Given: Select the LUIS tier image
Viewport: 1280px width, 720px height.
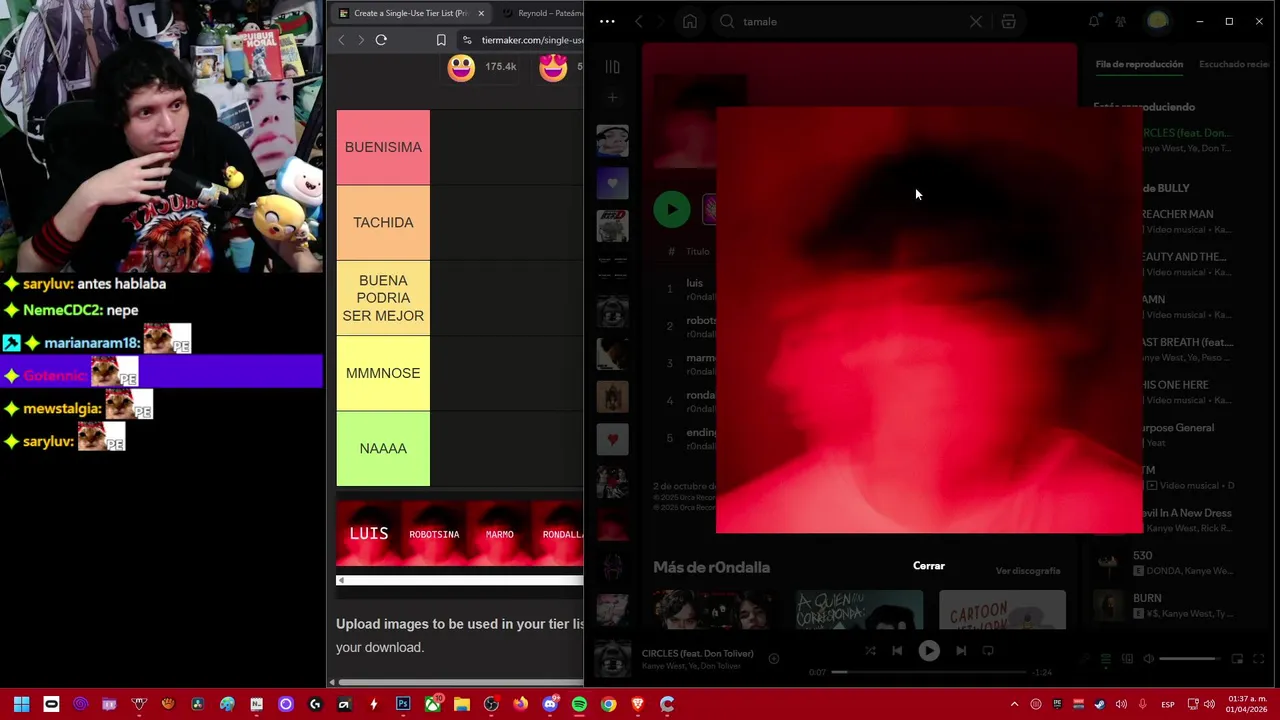Looking at the screenshot, I should 368,534.
